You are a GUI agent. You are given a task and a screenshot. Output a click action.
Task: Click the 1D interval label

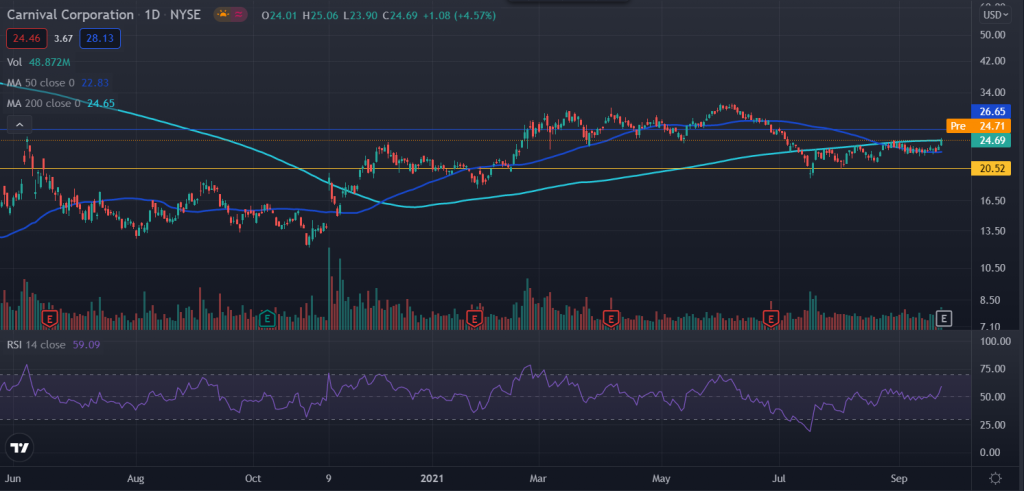(x=150, y=15)
